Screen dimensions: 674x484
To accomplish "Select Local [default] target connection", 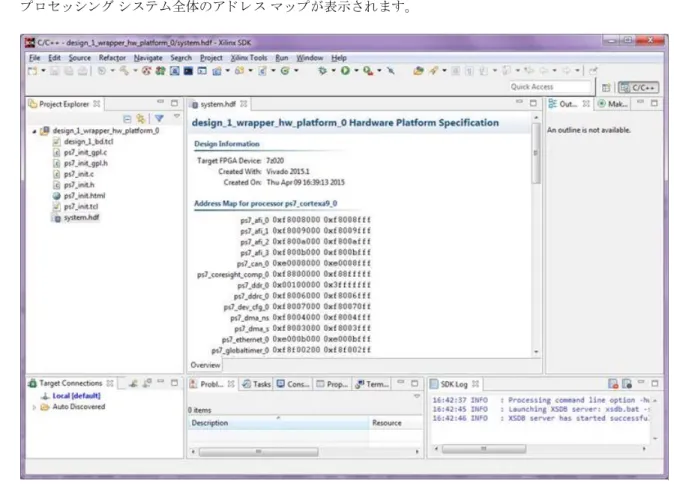I will (76, 396).
